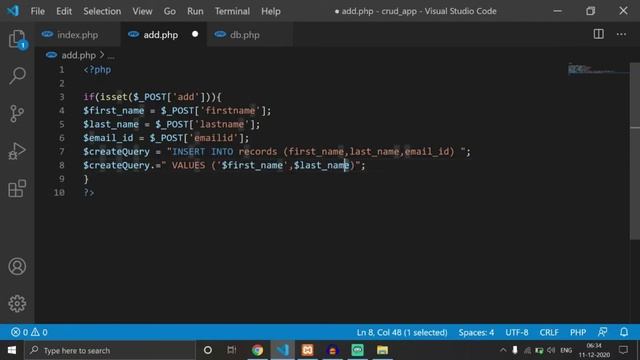Open the notifications bell in status bar

(x=624, y=332)
